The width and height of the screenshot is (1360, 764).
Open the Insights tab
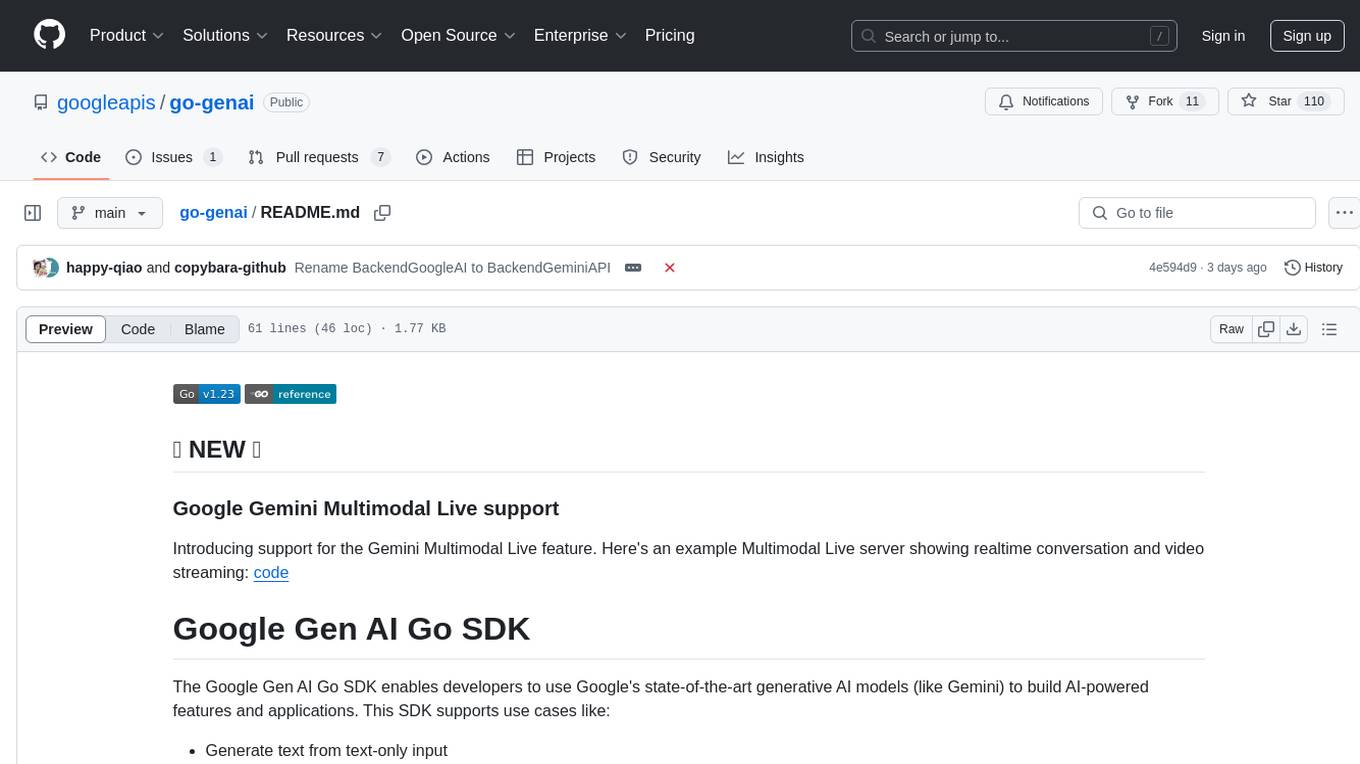point(766,157)
